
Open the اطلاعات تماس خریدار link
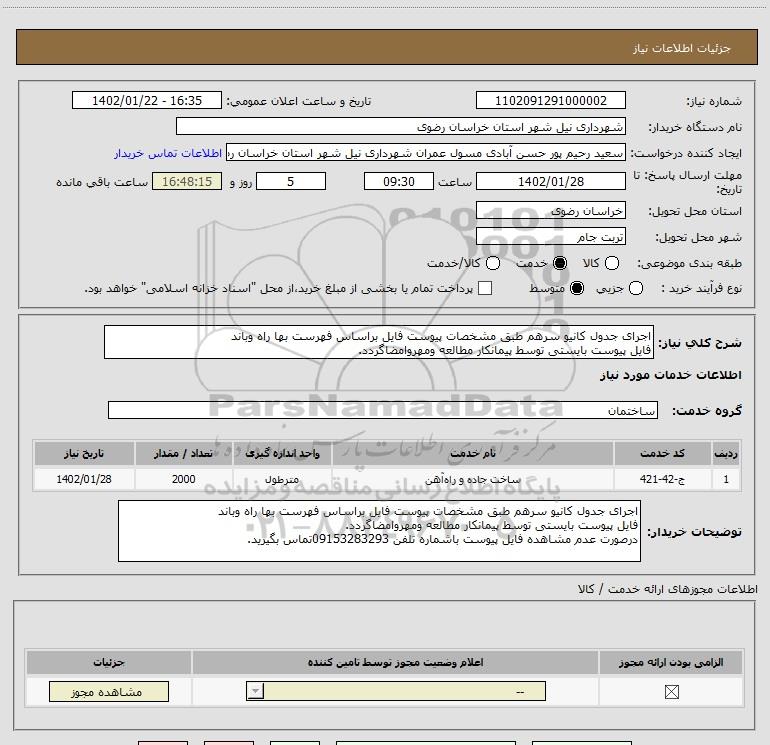tap(168, 153)
